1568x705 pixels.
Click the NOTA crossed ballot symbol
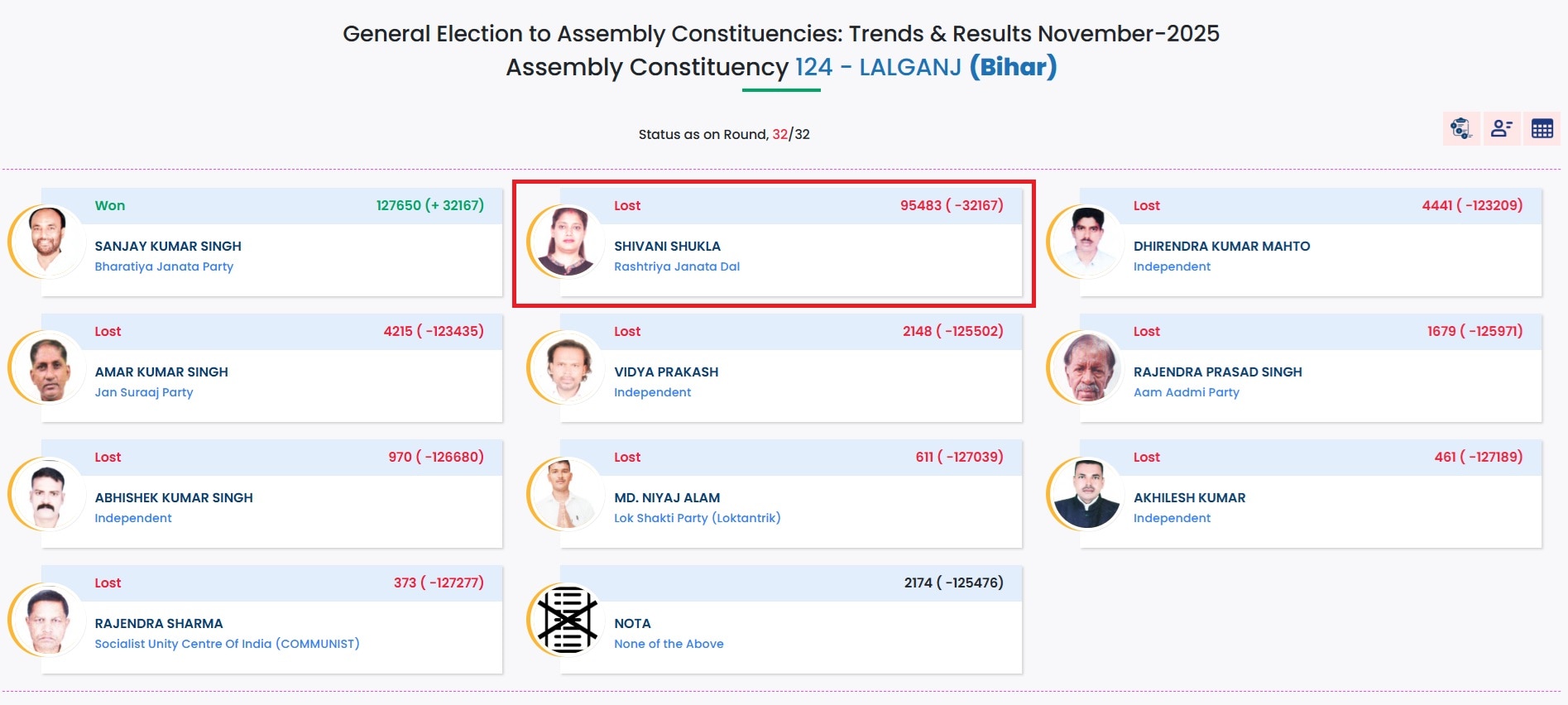(567, 620)
